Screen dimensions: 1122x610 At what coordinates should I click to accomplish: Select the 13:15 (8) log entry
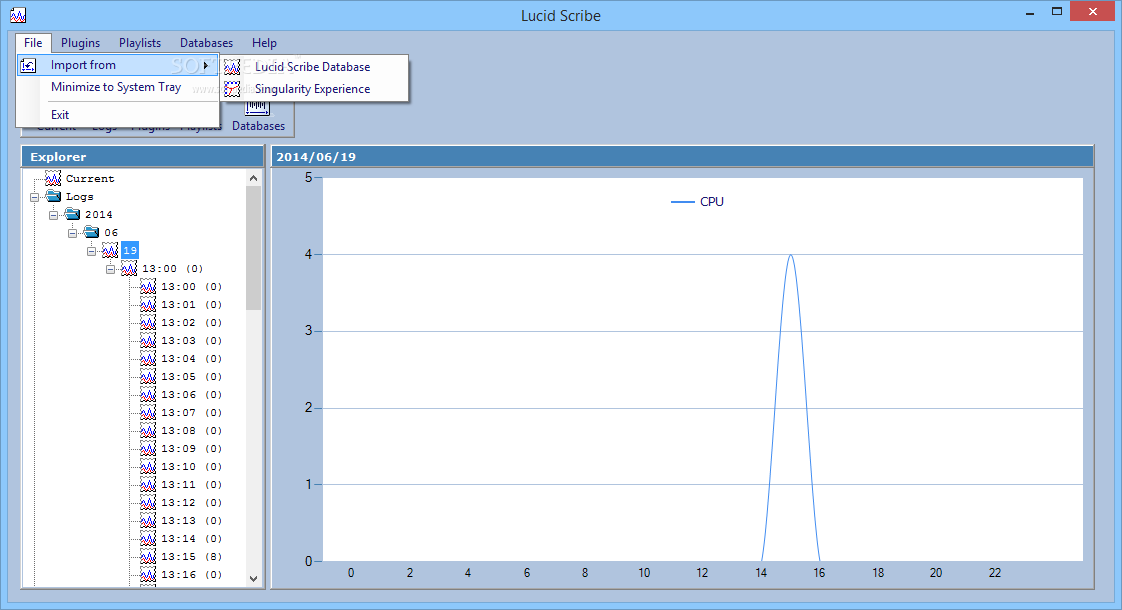[x=191, y=556]
